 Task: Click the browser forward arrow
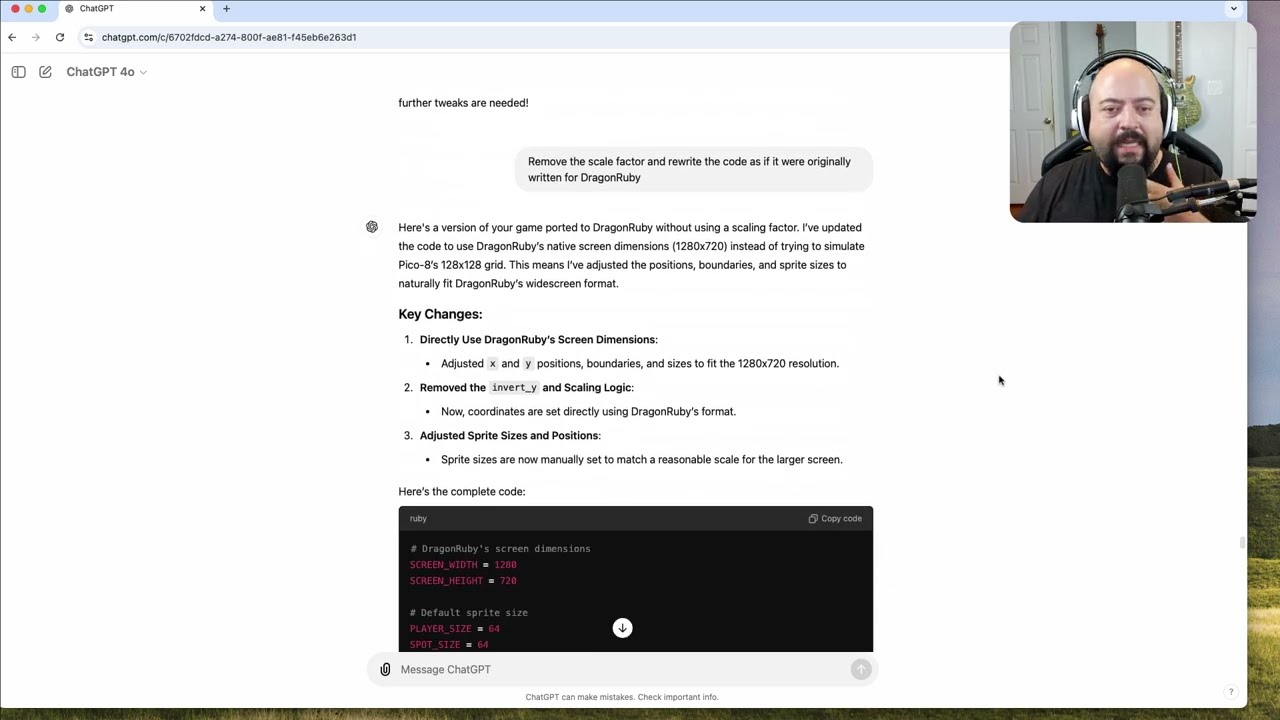[x=35, y=37]
